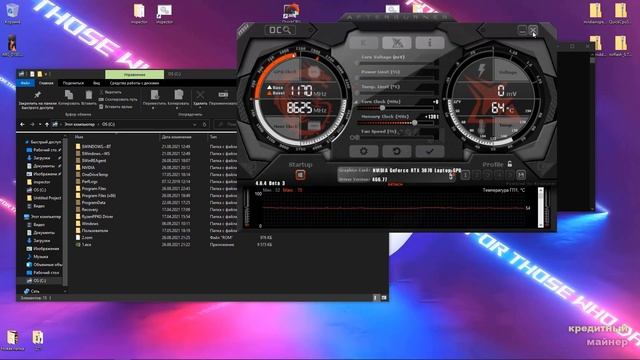Toggle the Profile lock in Afterburner
Image resolution: width=640 pixels, height=360 pixels.
[510, 164]
